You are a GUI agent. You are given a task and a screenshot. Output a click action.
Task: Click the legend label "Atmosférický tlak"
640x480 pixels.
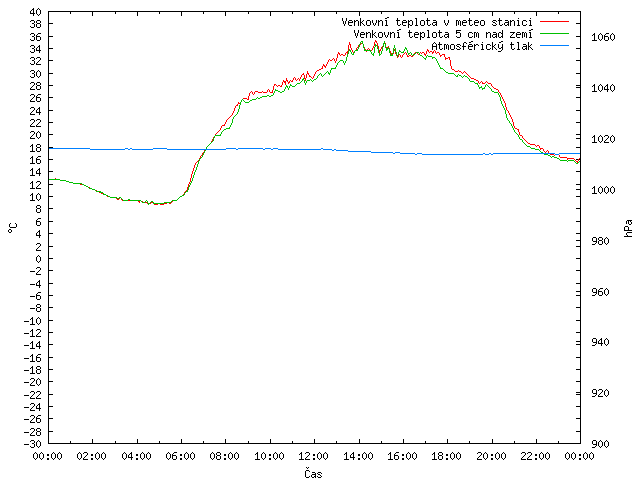(482, 46)
